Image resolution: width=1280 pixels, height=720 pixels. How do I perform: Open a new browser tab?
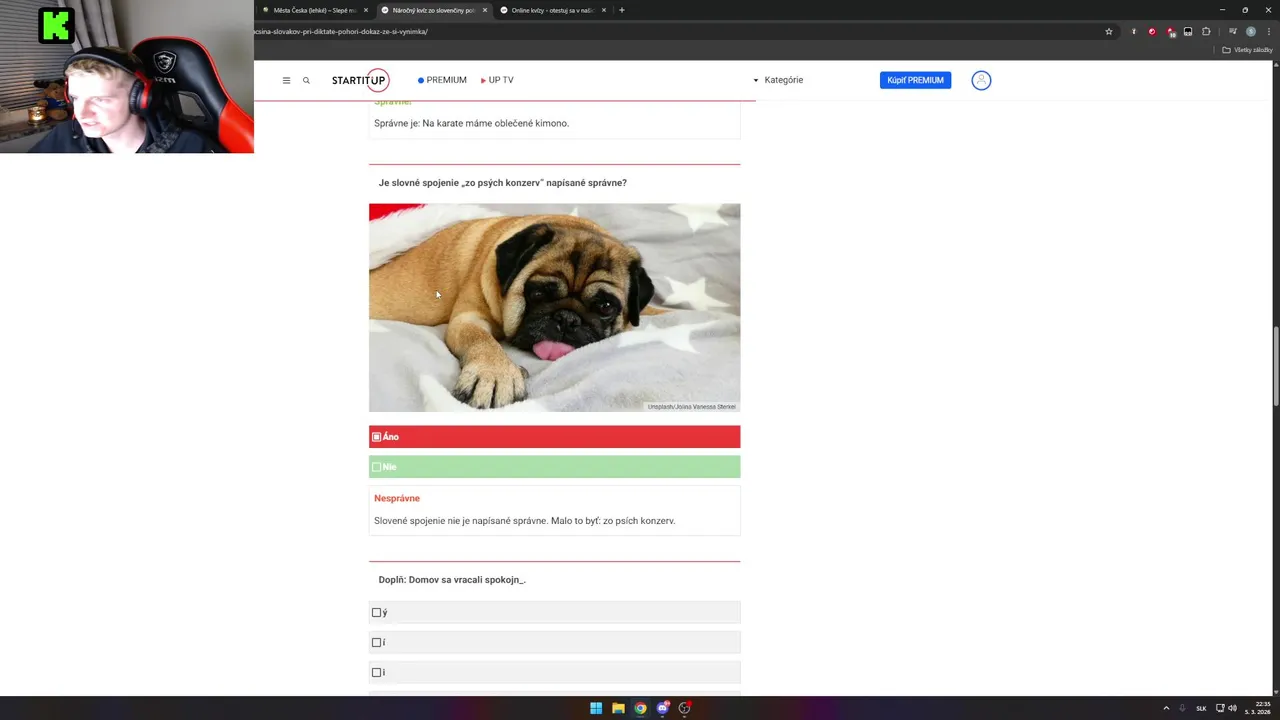pos(622,10)
